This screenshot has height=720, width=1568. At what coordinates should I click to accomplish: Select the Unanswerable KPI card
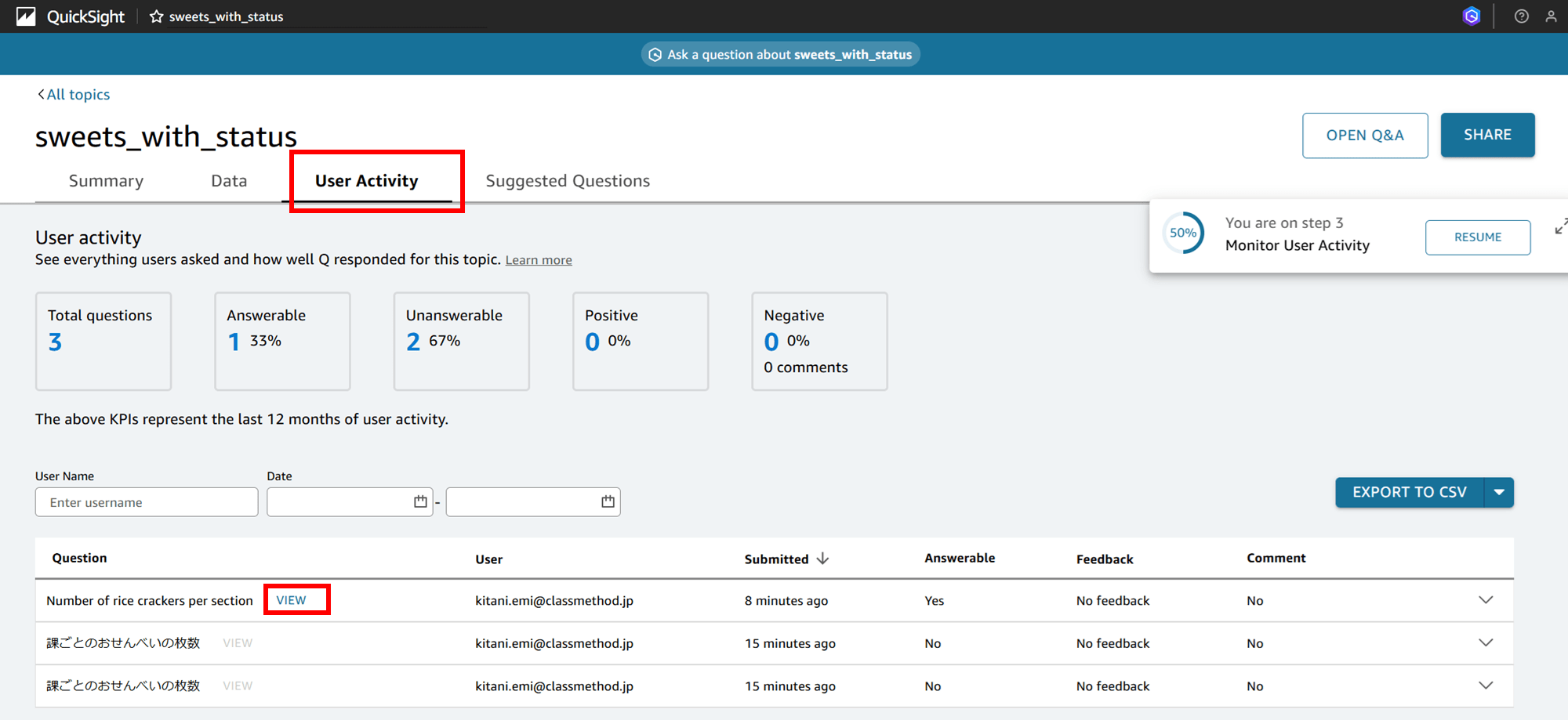click(x=461, y=342)
